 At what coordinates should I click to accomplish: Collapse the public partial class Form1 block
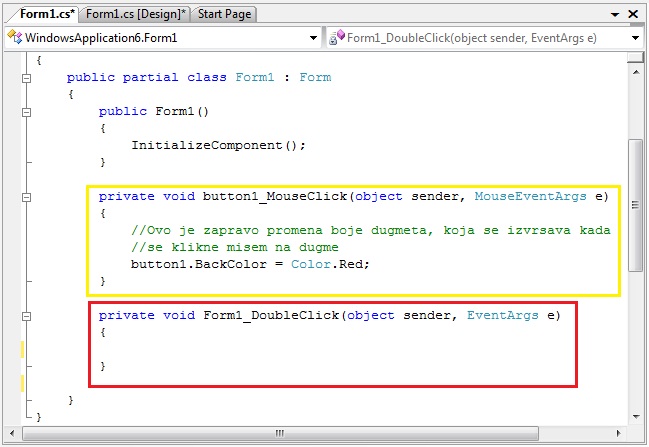(26, 78)
